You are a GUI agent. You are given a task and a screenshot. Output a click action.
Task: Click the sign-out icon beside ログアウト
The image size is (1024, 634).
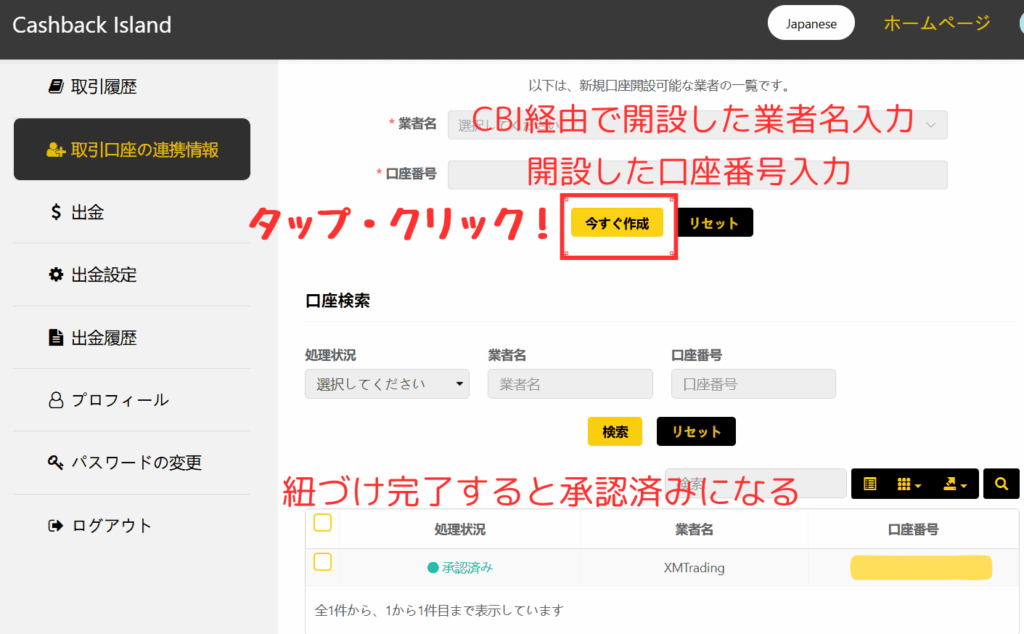click(56, 526)
